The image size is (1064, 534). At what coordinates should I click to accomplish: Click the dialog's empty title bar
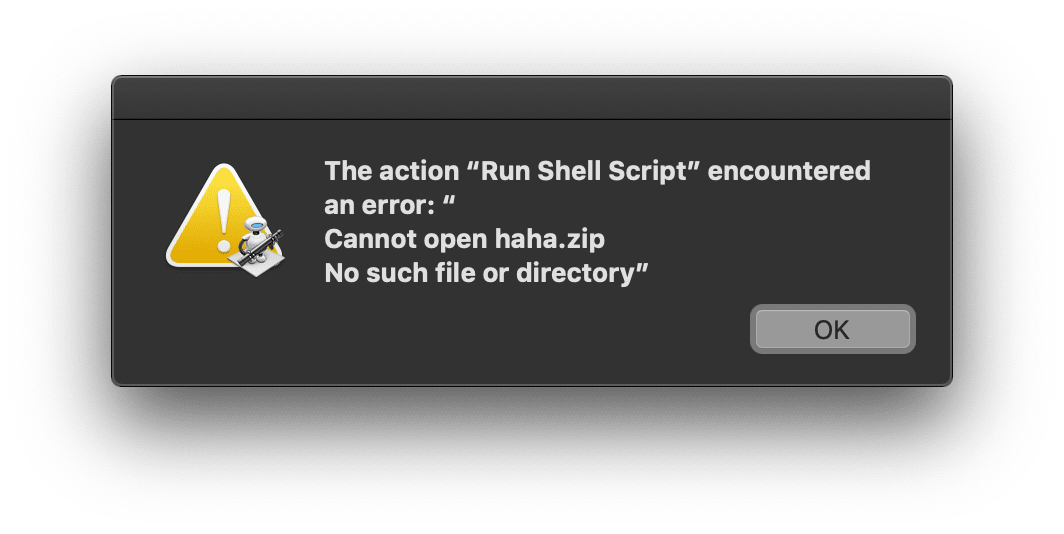pos(531,98)
